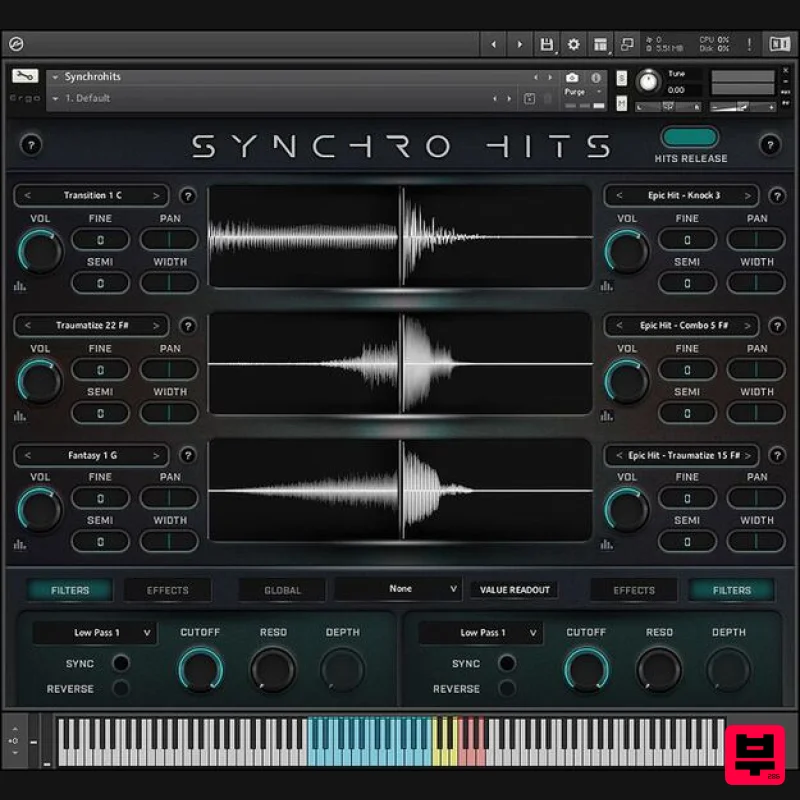Select previous sample before Epic Hit - Combo 5 F#
Viewport: 800px width, 800px height.
pos(619,326)
